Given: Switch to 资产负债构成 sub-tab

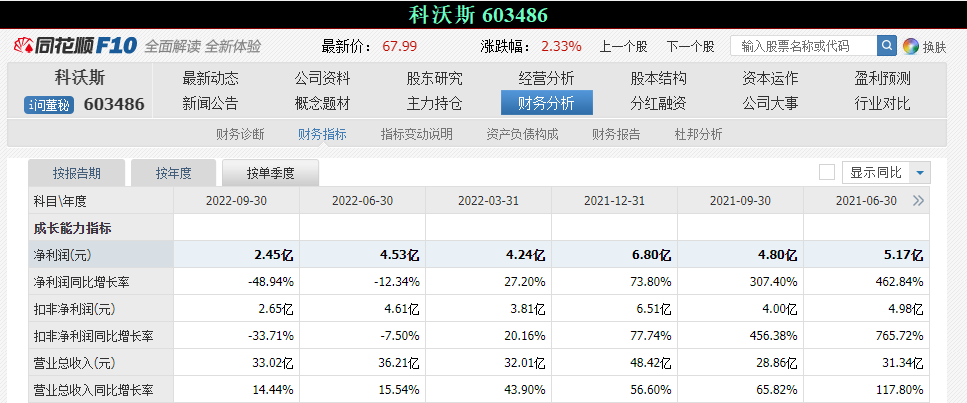Looking at the screenshot, I should pyautogui.click(x=522, y=134).
